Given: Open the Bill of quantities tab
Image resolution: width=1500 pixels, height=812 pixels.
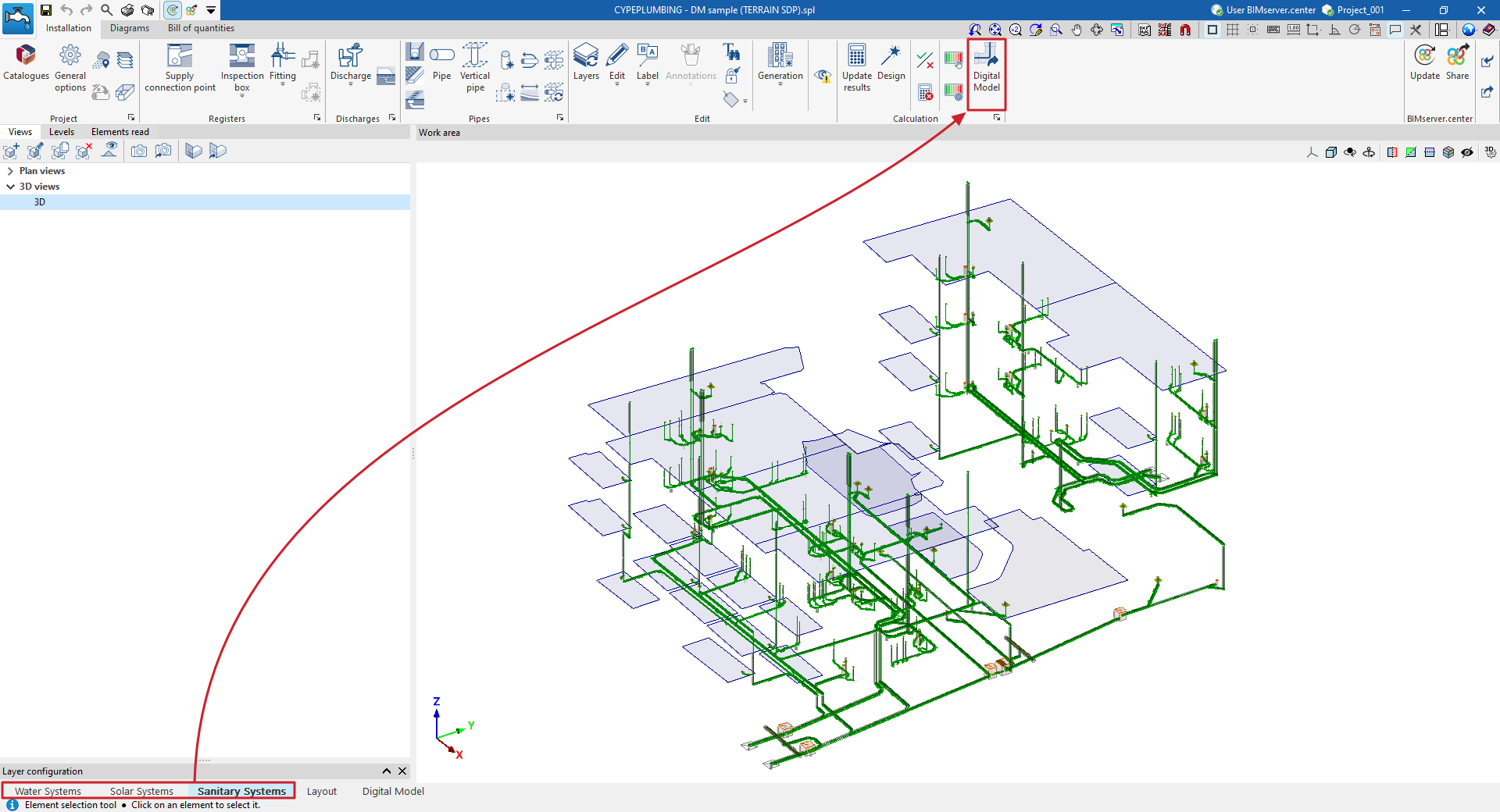Looking at the screenshot, I should [201, 28].
